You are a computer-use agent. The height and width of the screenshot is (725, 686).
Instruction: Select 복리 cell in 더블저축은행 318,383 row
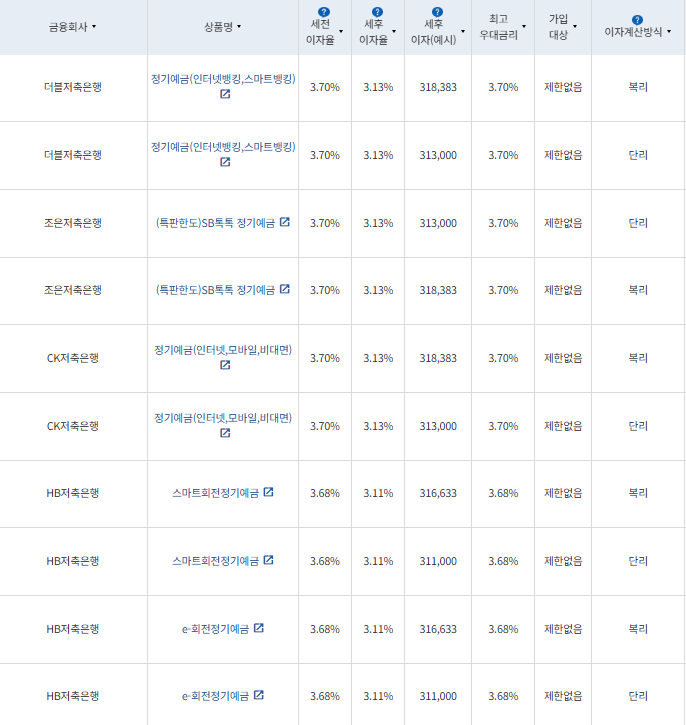coord(638,87)
